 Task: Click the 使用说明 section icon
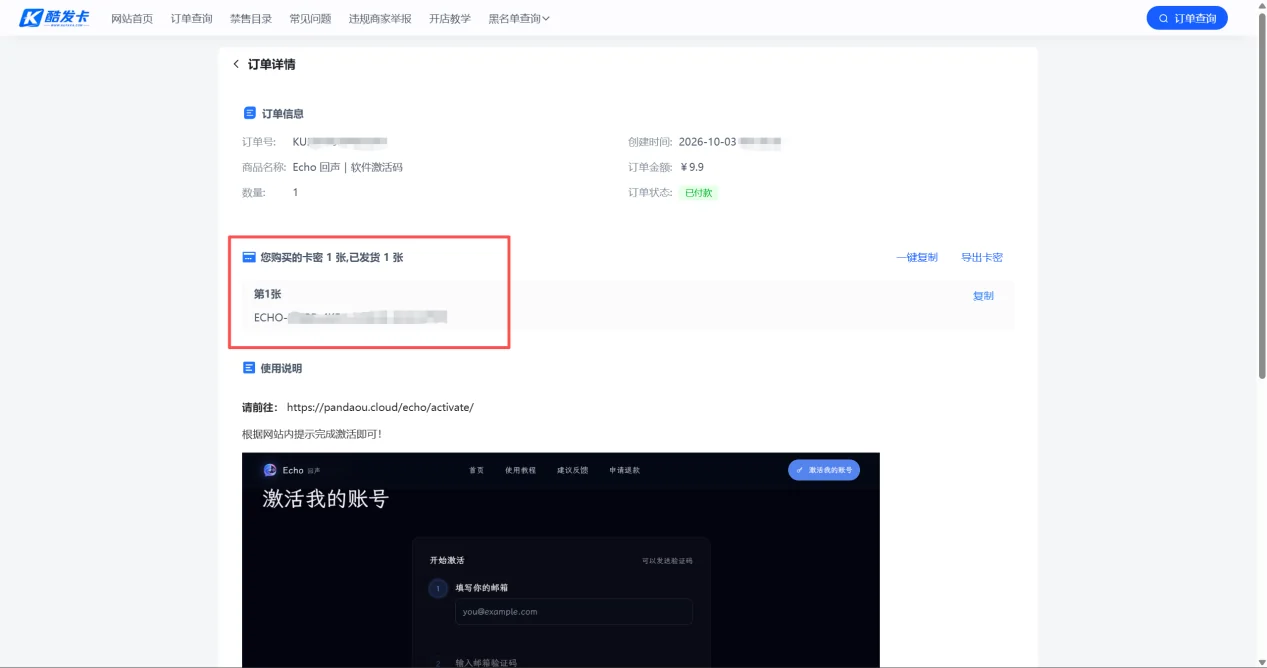(249, 368)
